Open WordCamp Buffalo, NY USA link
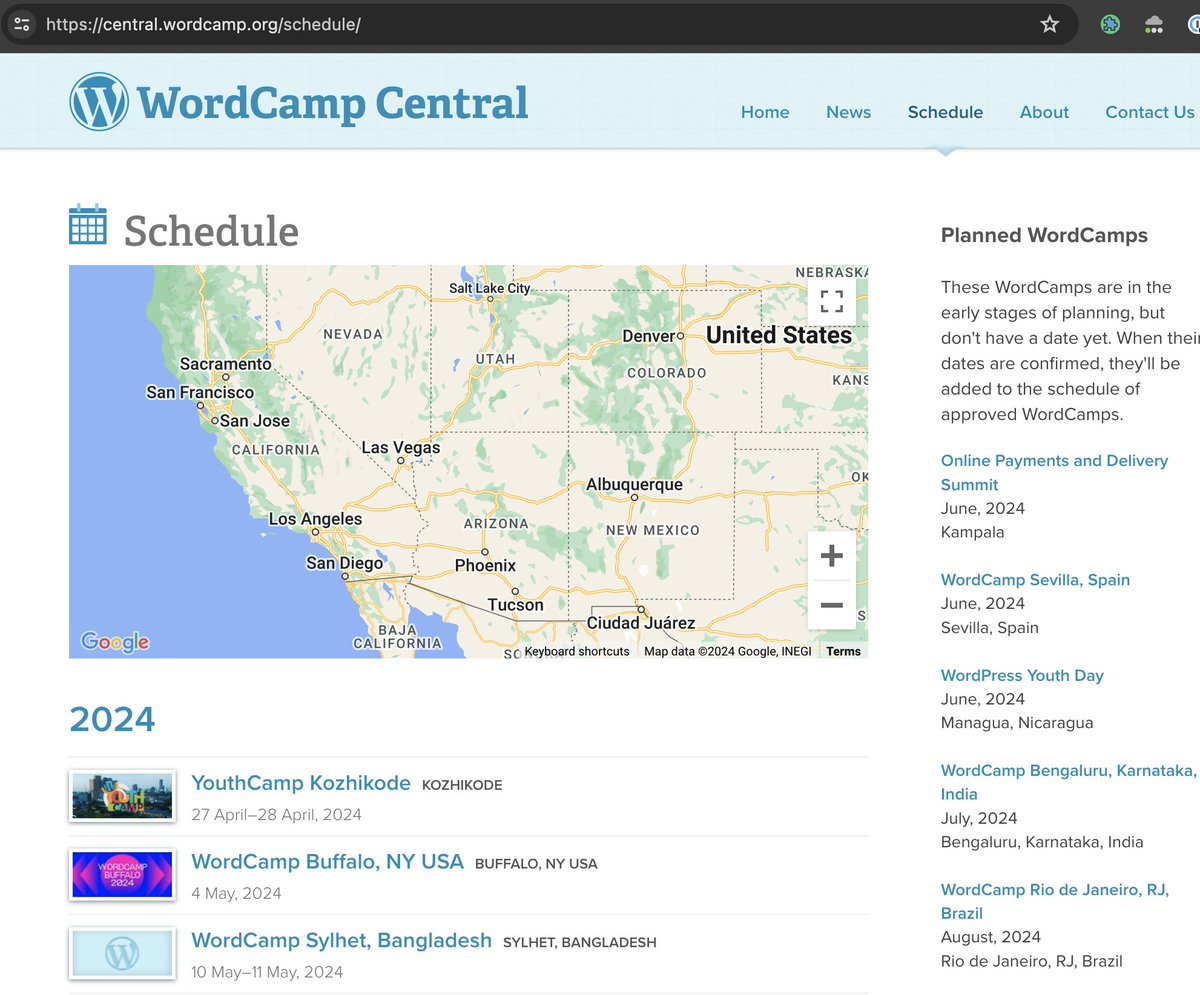The image size is (1200, 995). pos(328,861)
